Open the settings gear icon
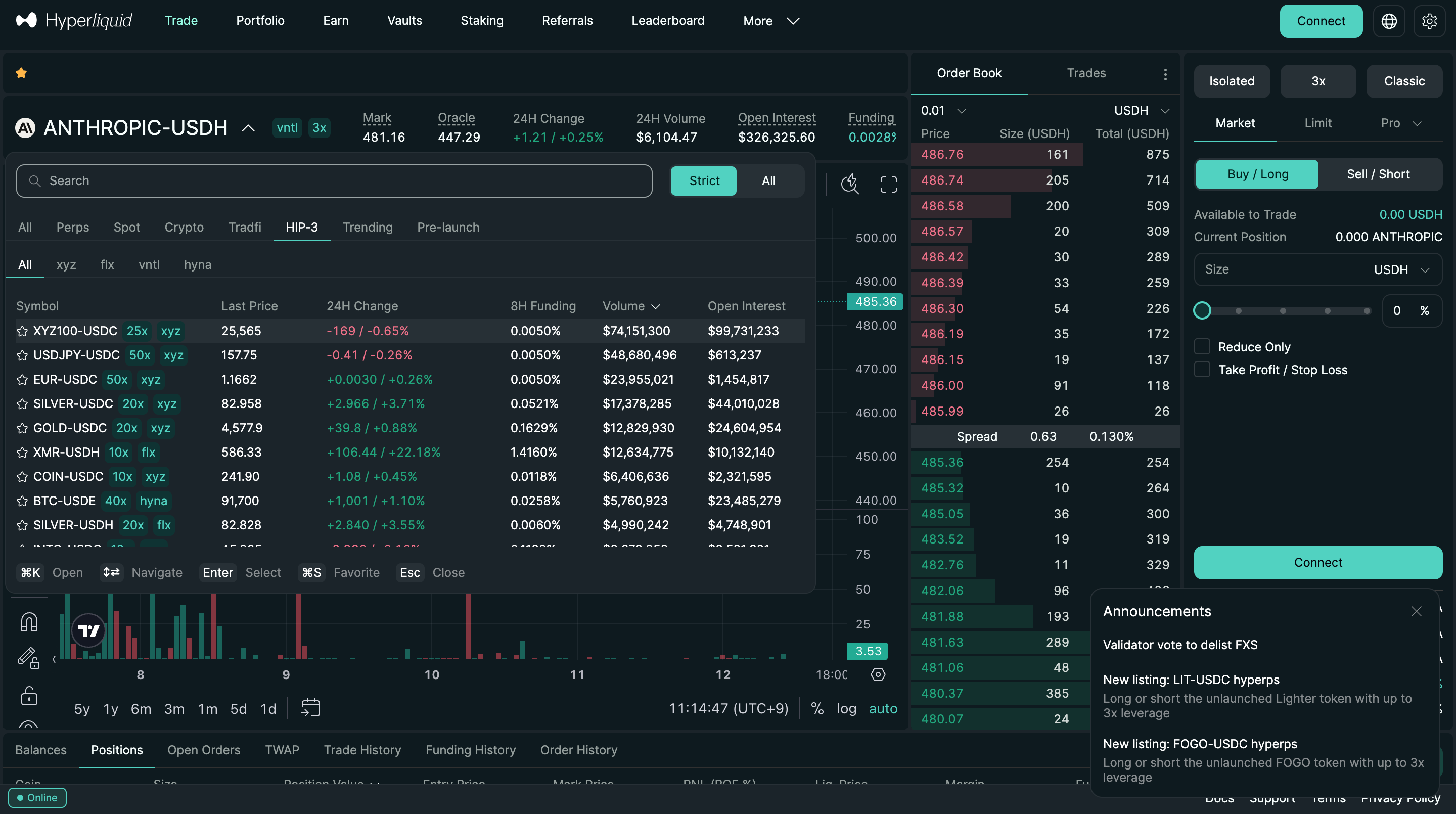 (1429, 21)
